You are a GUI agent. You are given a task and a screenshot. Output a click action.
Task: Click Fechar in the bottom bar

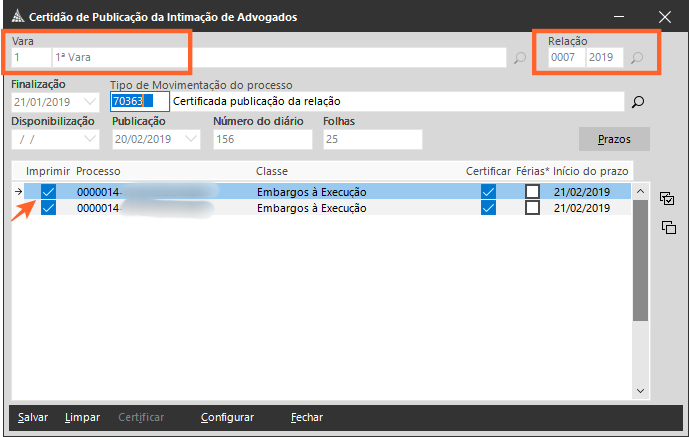[307, 417]
